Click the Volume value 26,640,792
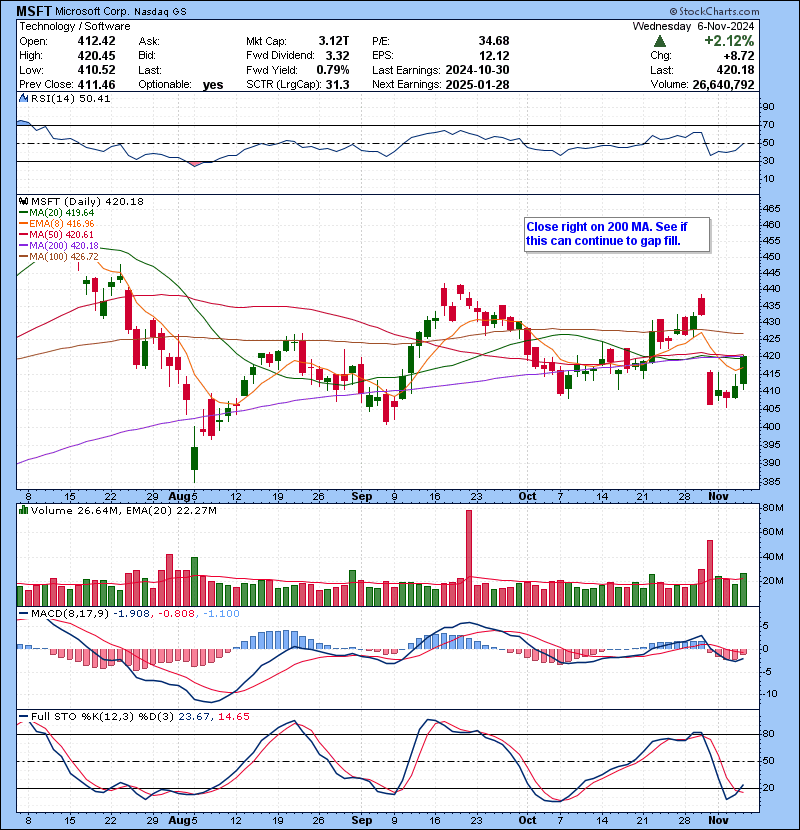Image resolution: width=800 pixels, height=830 pixels. [723, 84]
